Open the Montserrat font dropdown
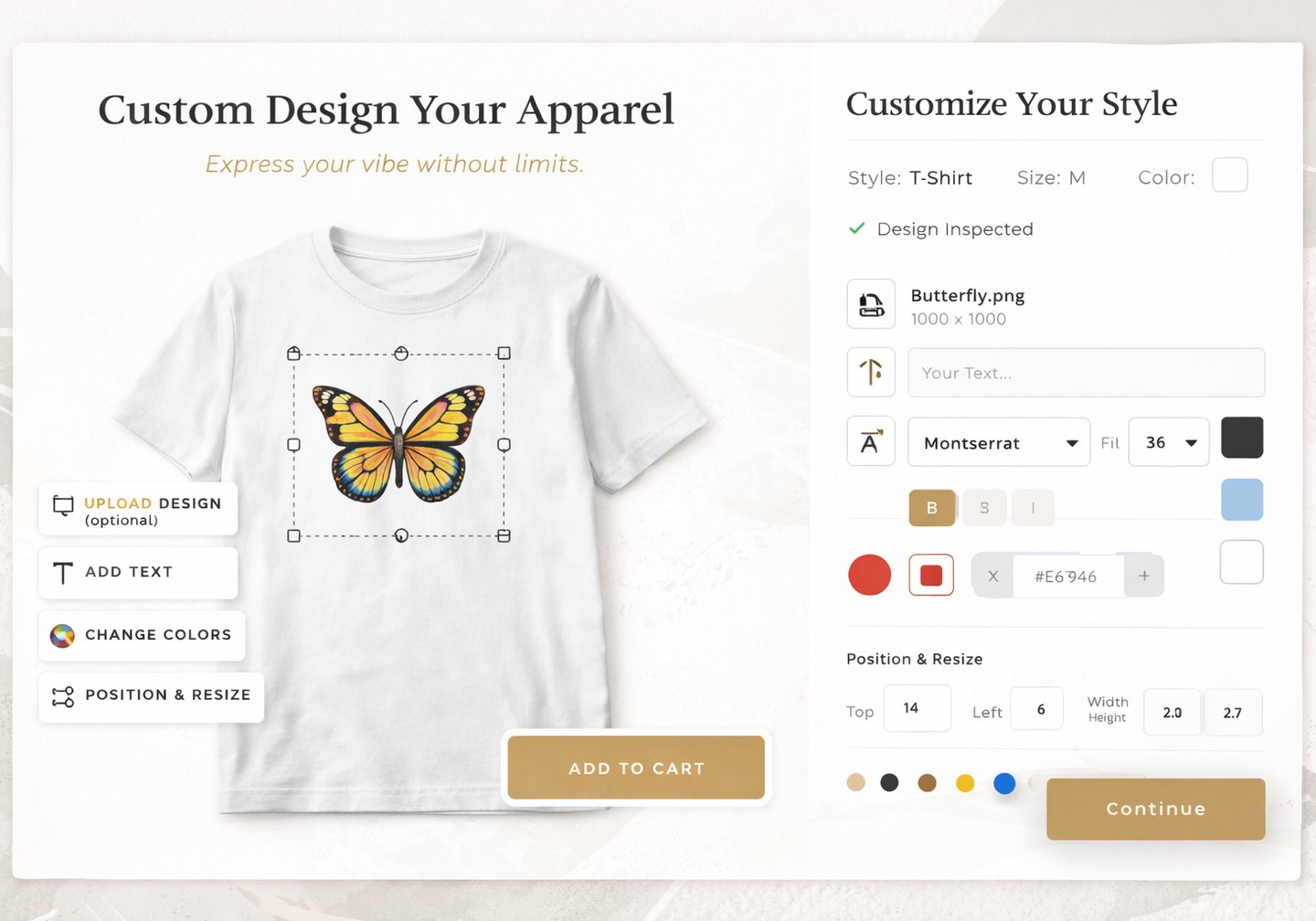The width and height of the screenshot is (1316, 921). 999,442
